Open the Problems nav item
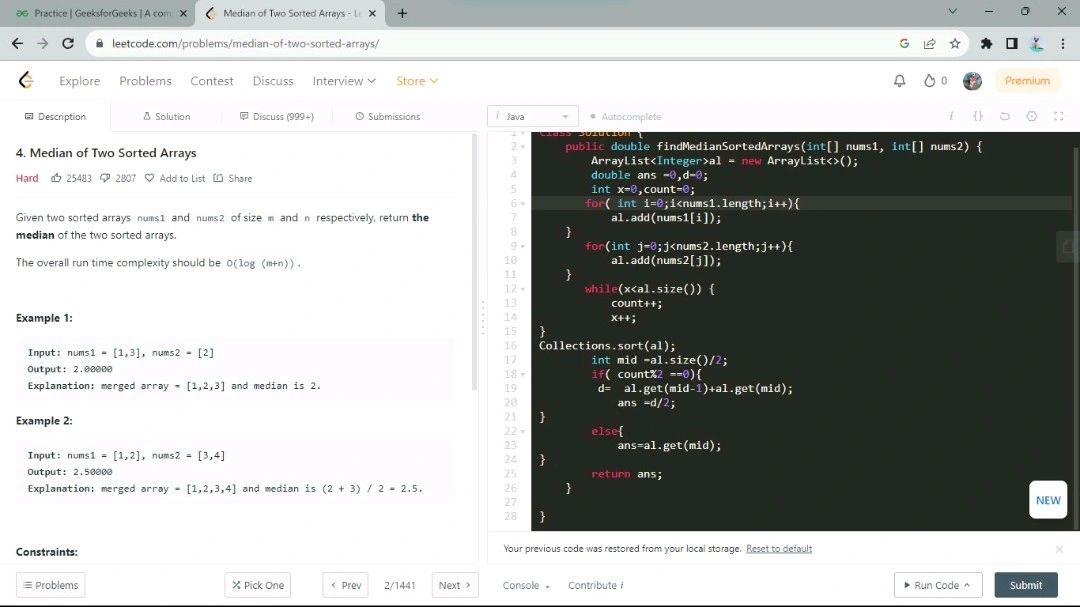The width and height of the screenshot is (1080, 607). (x=145, y=81)
